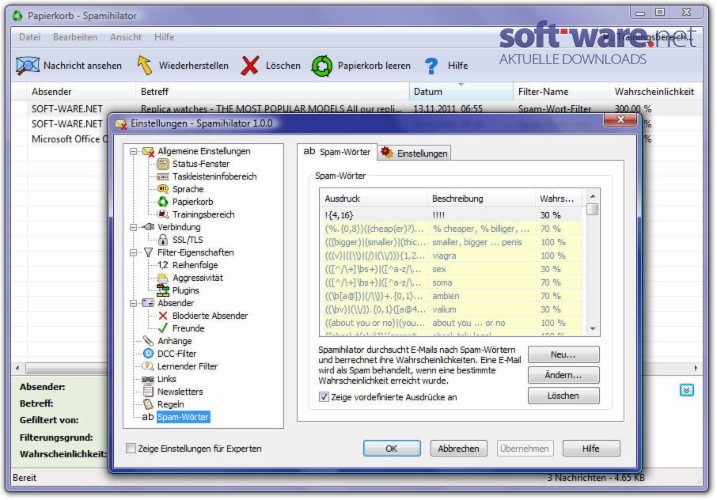Click the Wiederherstellen arrow icon
717x500 pixels.
[x=144, y=65]
